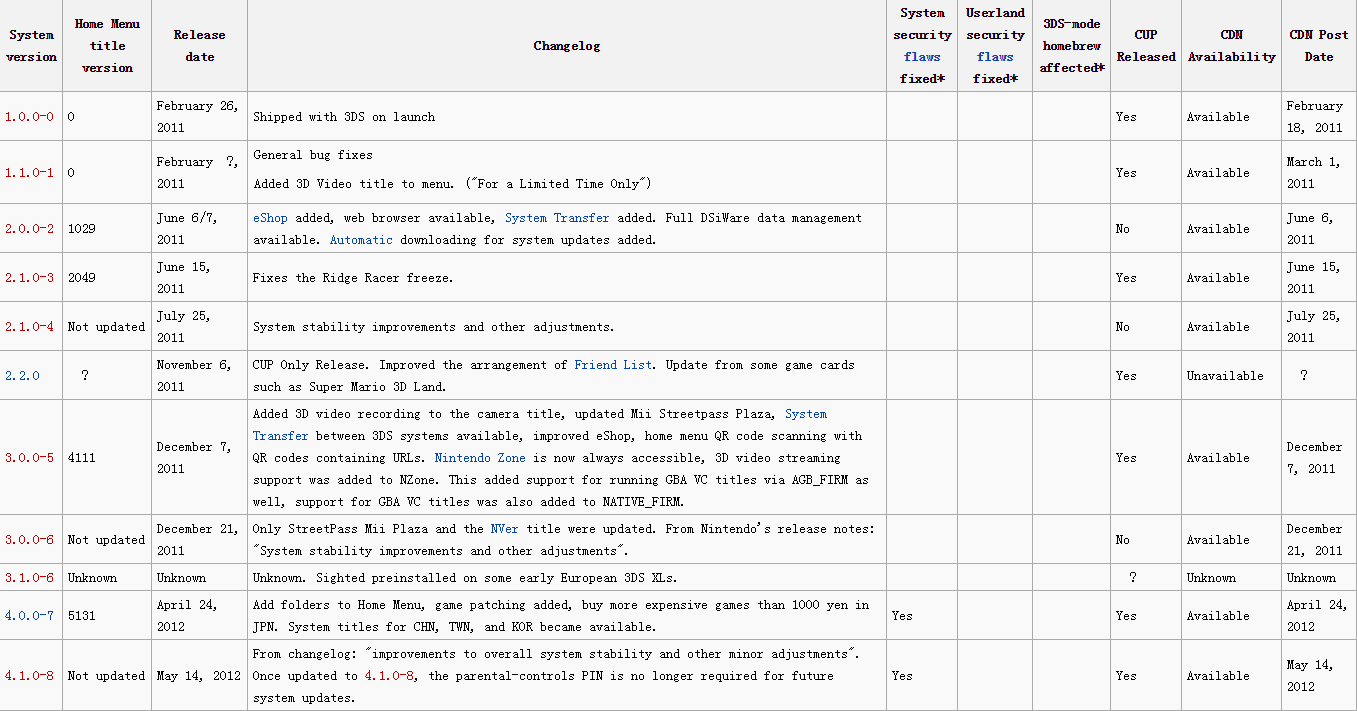This screenshot has height=711, width=1357.
Task: Click the CUP Released column header
Action: click(x=1146, y=46)
